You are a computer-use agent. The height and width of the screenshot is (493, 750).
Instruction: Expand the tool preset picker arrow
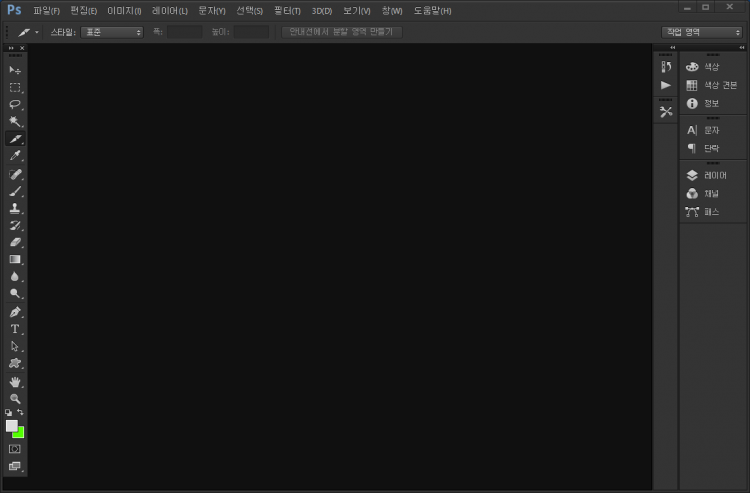click(37, 32)
